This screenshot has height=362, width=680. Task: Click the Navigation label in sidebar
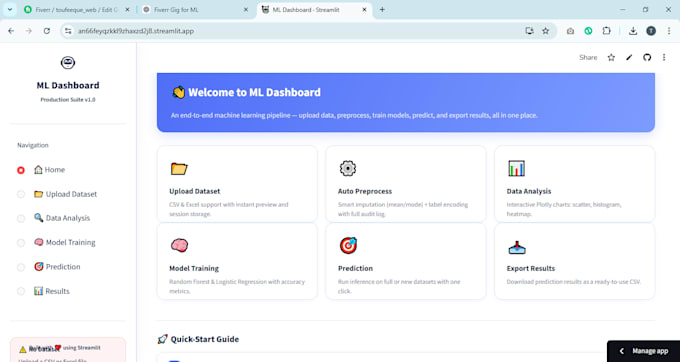pyautogui.click(x=33, y=145)
